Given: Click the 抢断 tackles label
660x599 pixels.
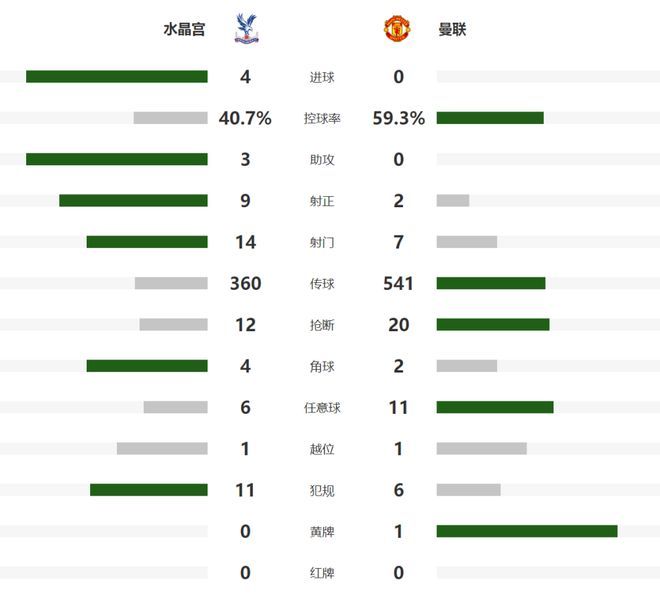Looking at the screenshot, I should 322,325.
